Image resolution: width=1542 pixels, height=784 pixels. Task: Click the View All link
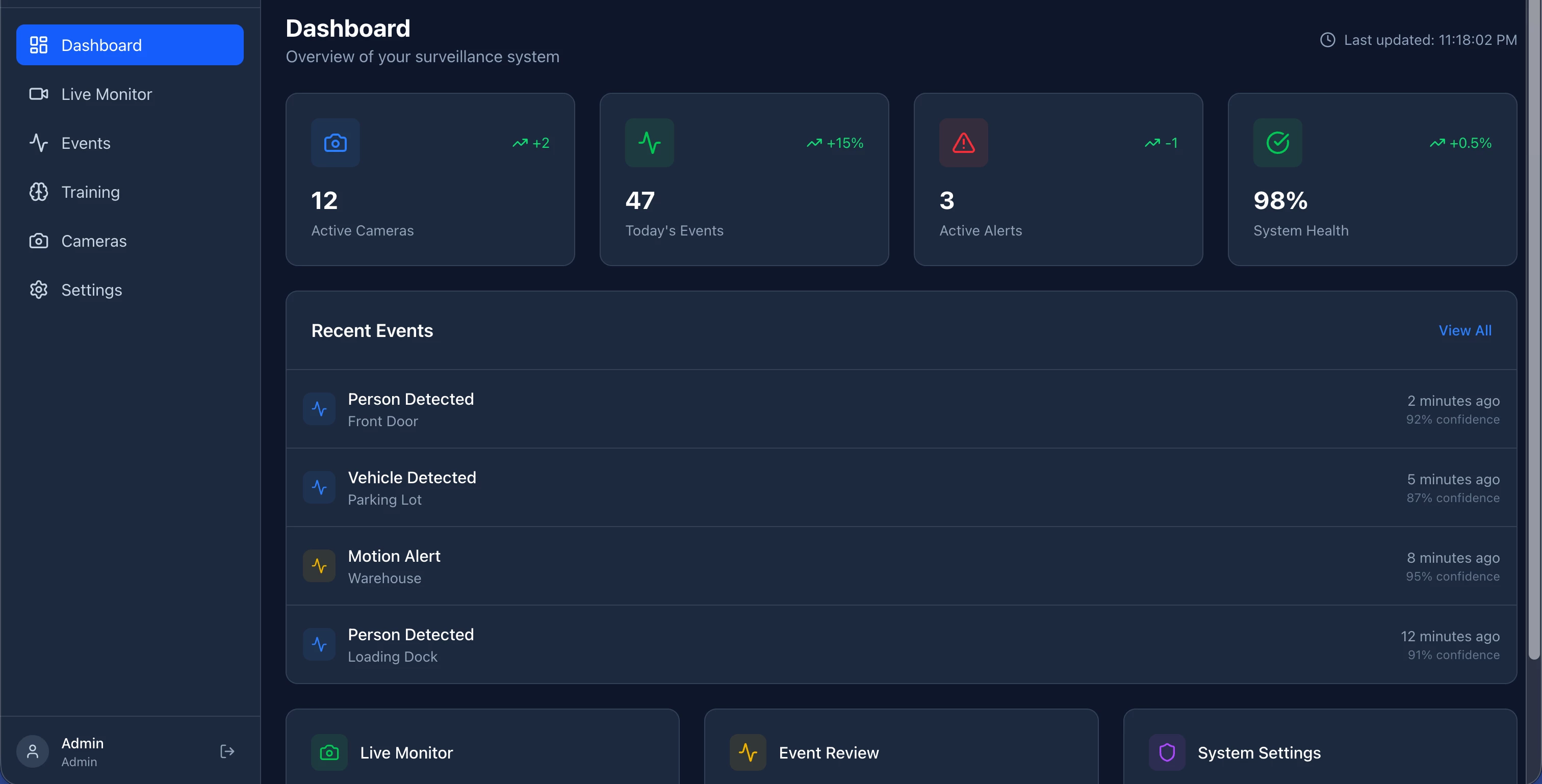[1465, 330]
